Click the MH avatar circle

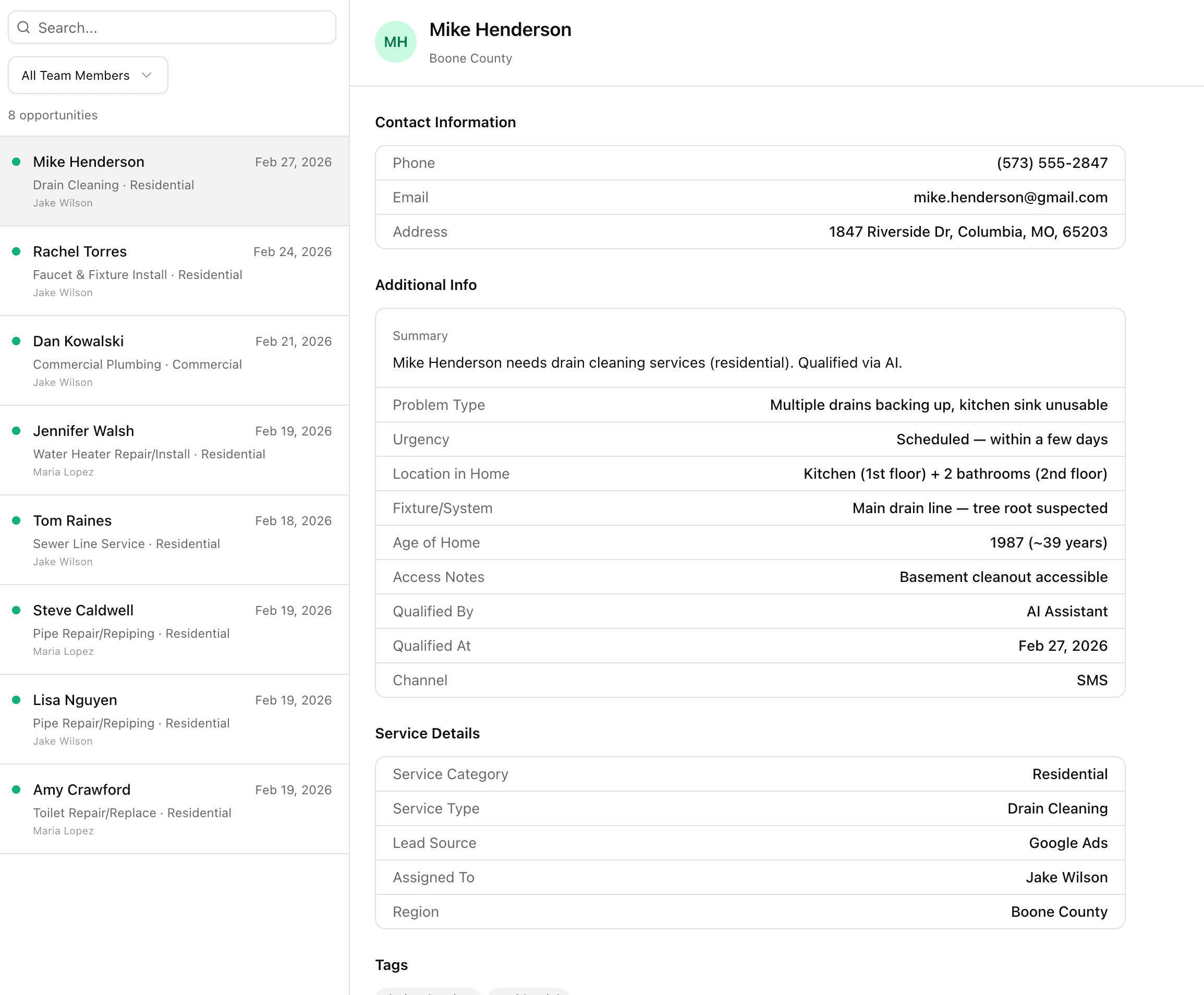coord(395,42)
